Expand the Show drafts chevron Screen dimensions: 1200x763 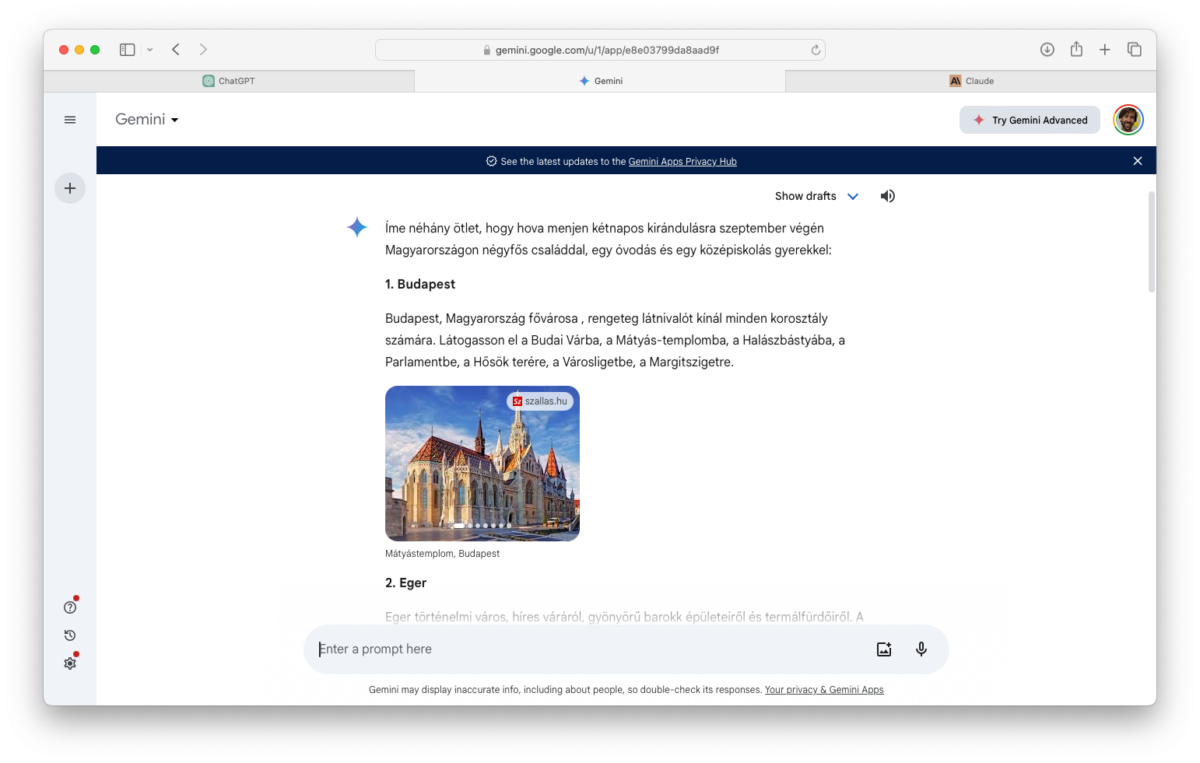[x=853, y=197]
